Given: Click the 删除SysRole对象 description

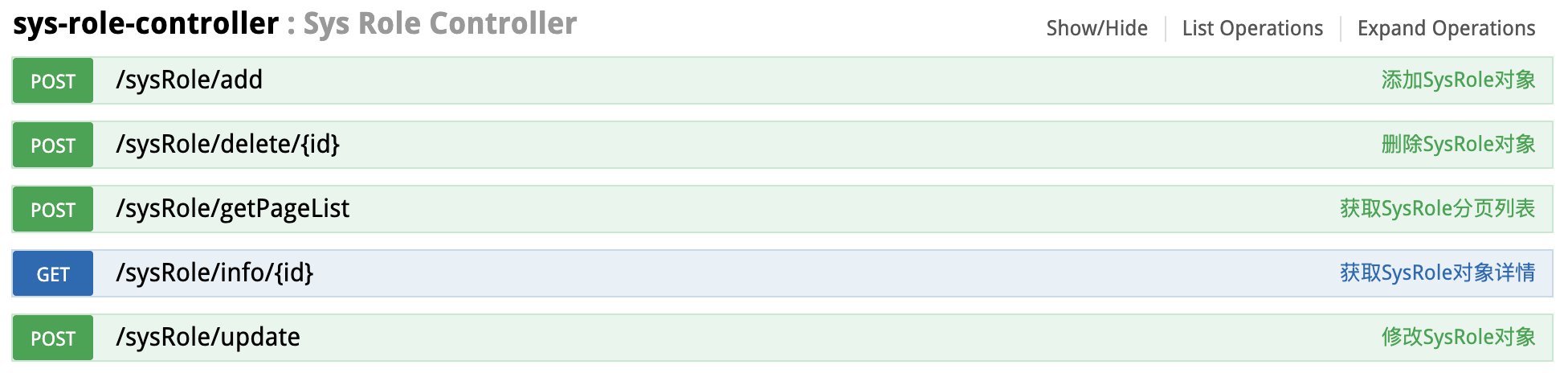Looking at the screenshot, I should click(x=1458, y=145).
